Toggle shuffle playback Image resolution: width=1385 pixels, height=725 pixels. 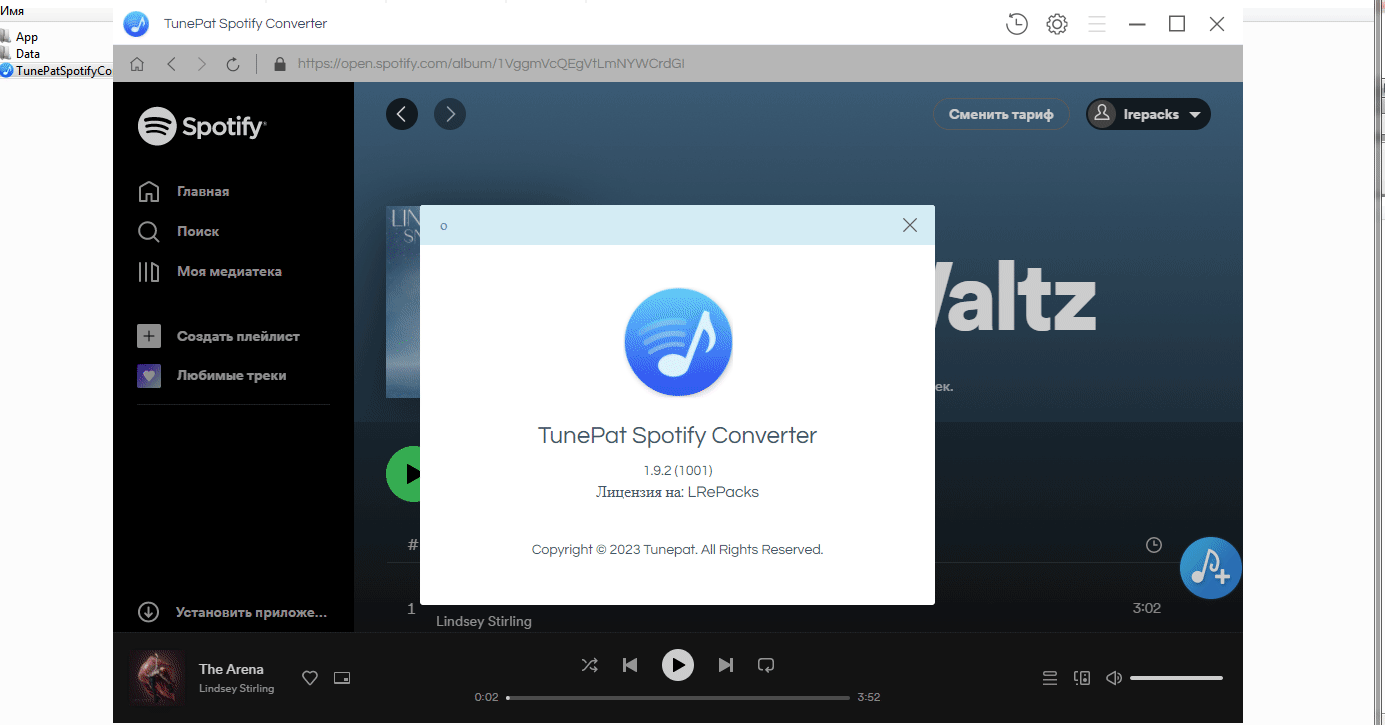[x=590, y=664]
